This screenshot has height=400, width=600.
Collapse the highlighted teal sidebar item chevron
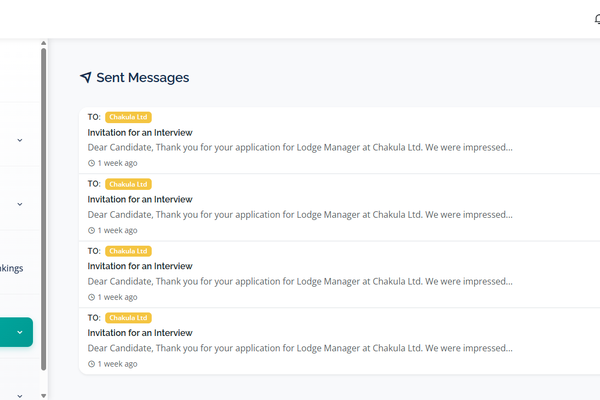coord(20,333)
